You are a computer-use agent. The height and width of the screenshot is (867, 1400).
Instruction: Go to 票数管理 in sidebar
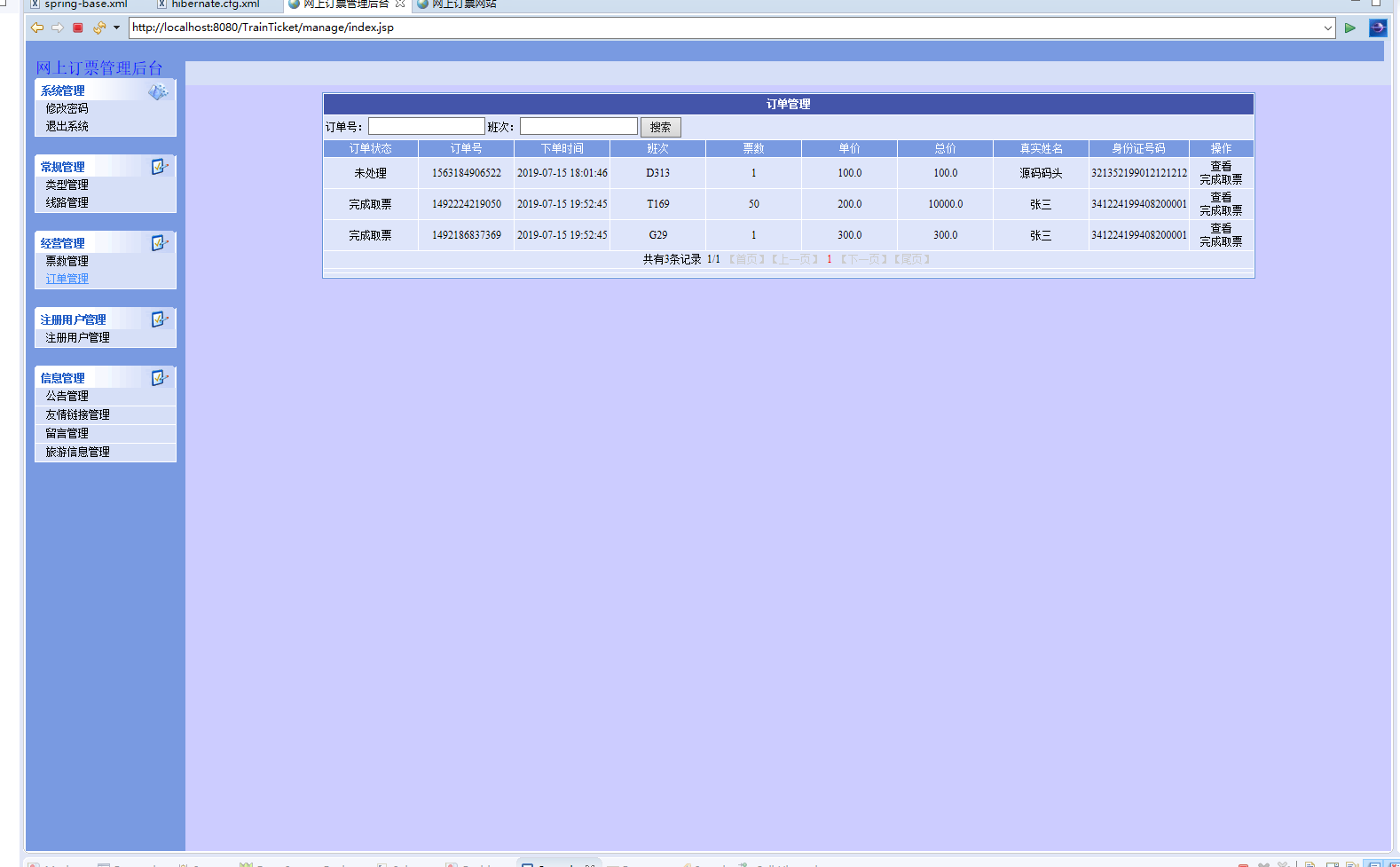click(x=67, y=261)
